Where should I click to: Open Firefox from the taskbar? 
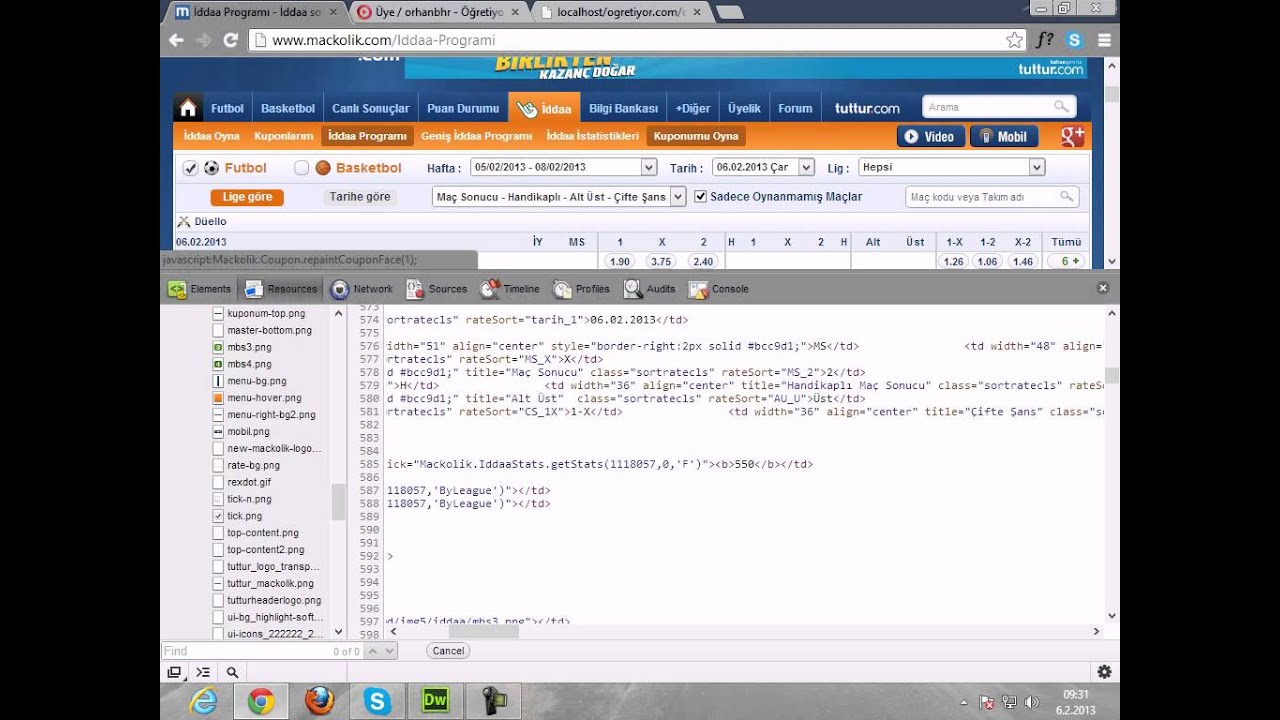319,702
